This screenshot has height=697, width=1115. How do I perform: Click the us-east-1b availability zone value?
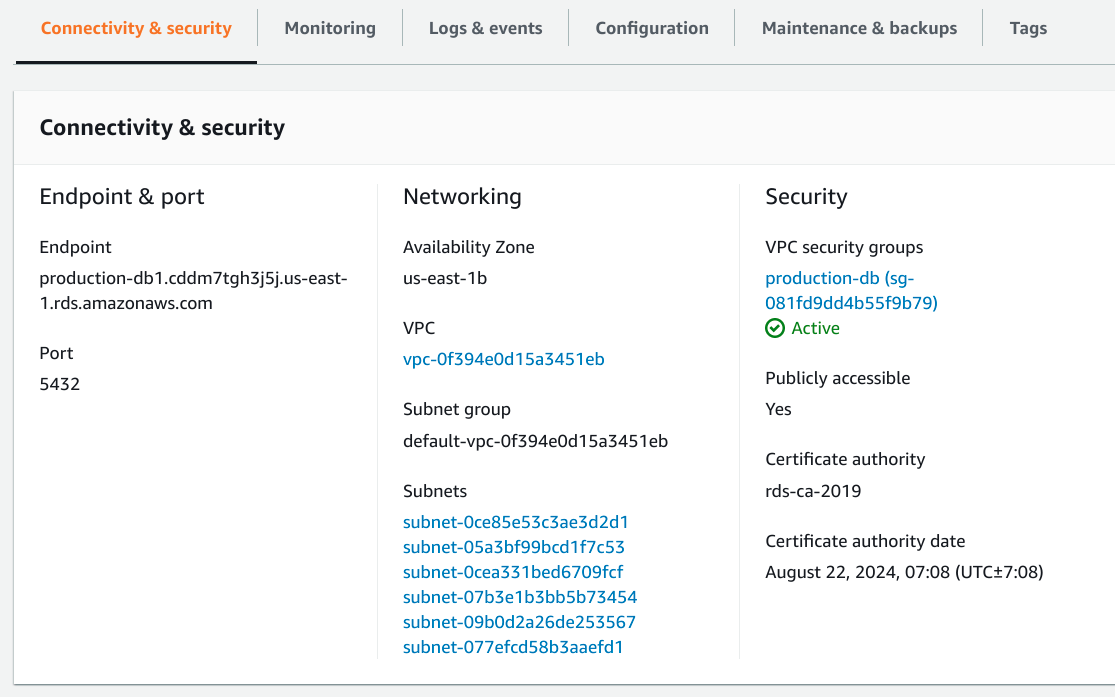pos(445,278)
